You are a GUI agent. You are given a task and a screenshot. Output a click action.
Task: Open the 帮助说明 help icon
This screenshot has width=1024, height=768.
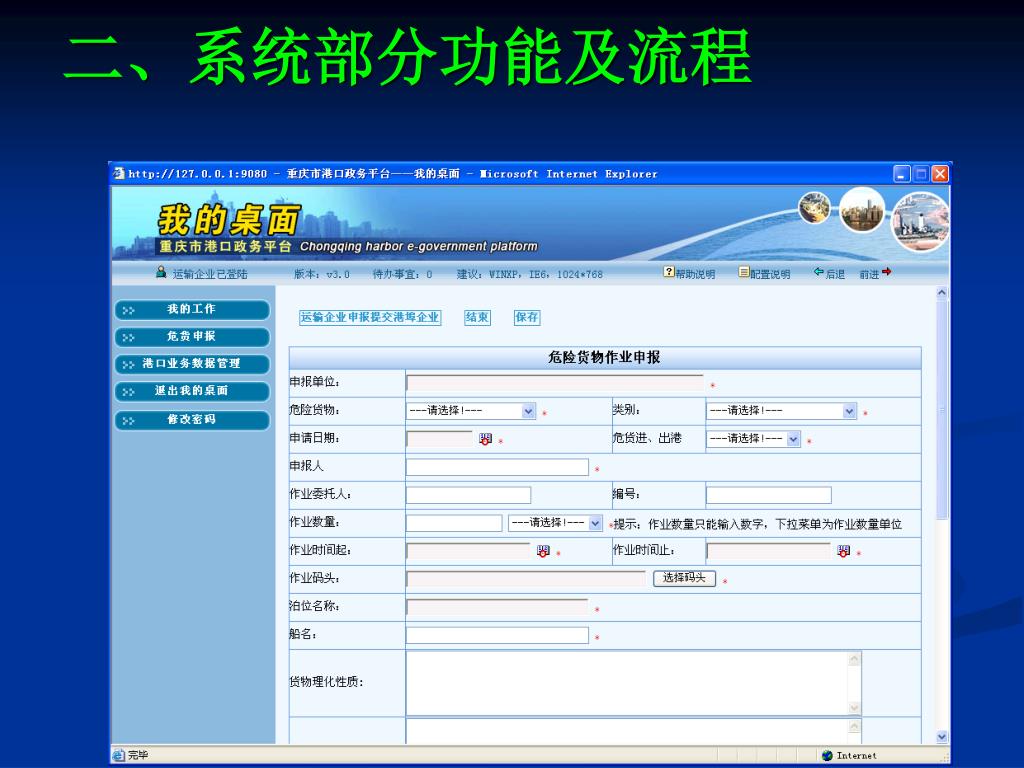(669, 272)
